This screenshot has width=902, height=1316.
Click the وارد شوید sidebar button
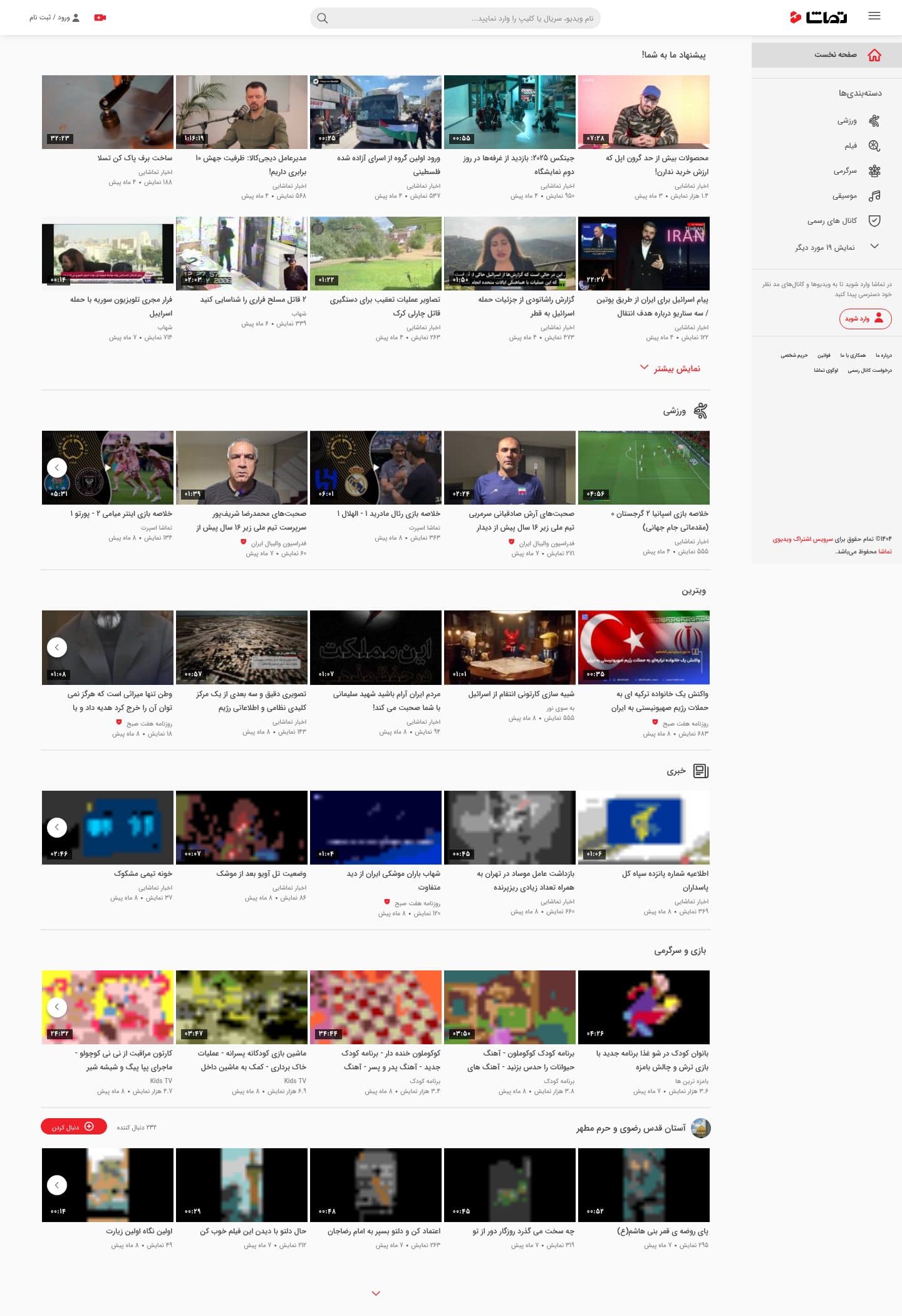click(x=865, y=318)
